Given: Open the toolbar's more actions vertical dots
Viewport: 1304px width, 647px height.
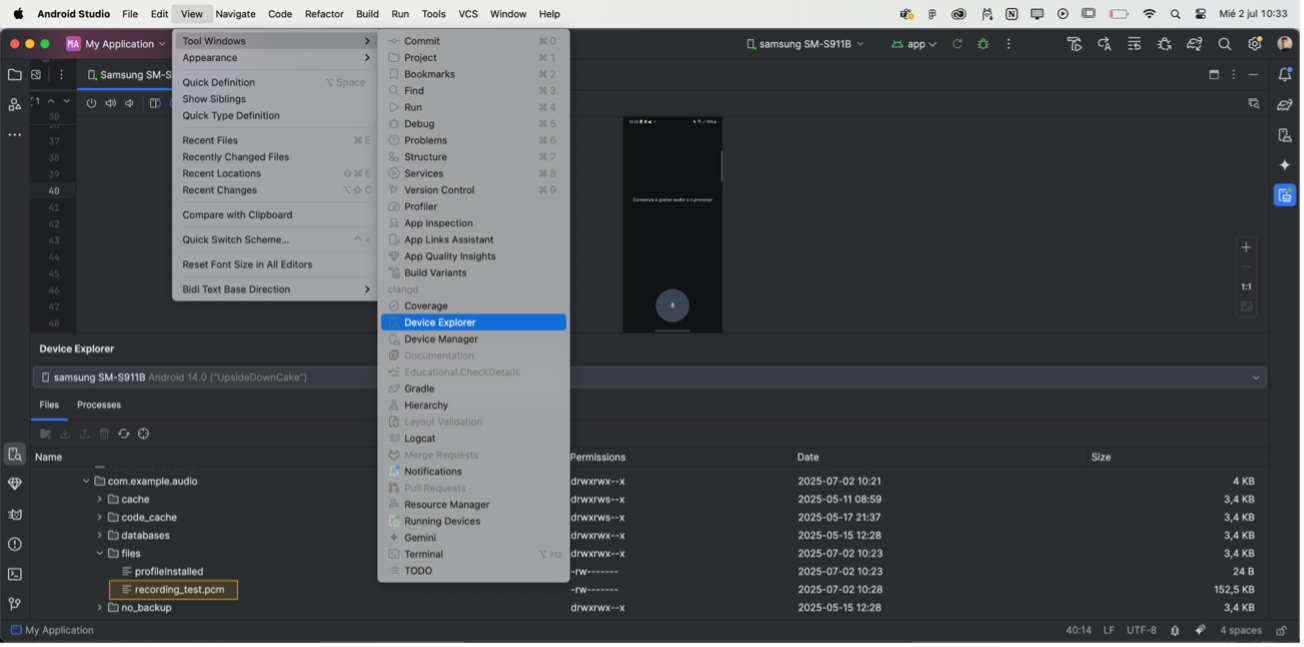Looking at the screenshot, I should click(1009, 44).
